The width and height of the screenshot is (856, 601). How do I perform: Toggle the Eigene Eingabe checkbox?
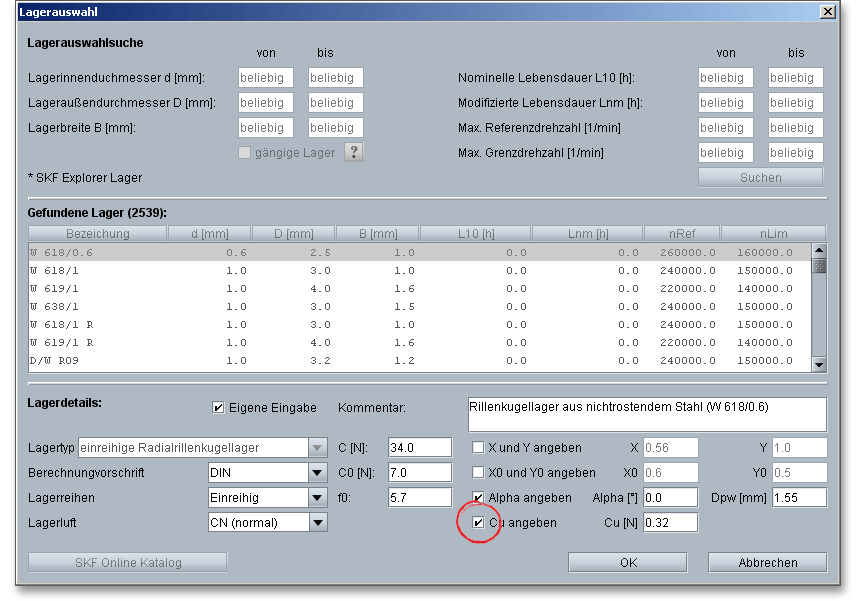pyautogui.click(x=218, y=408)
